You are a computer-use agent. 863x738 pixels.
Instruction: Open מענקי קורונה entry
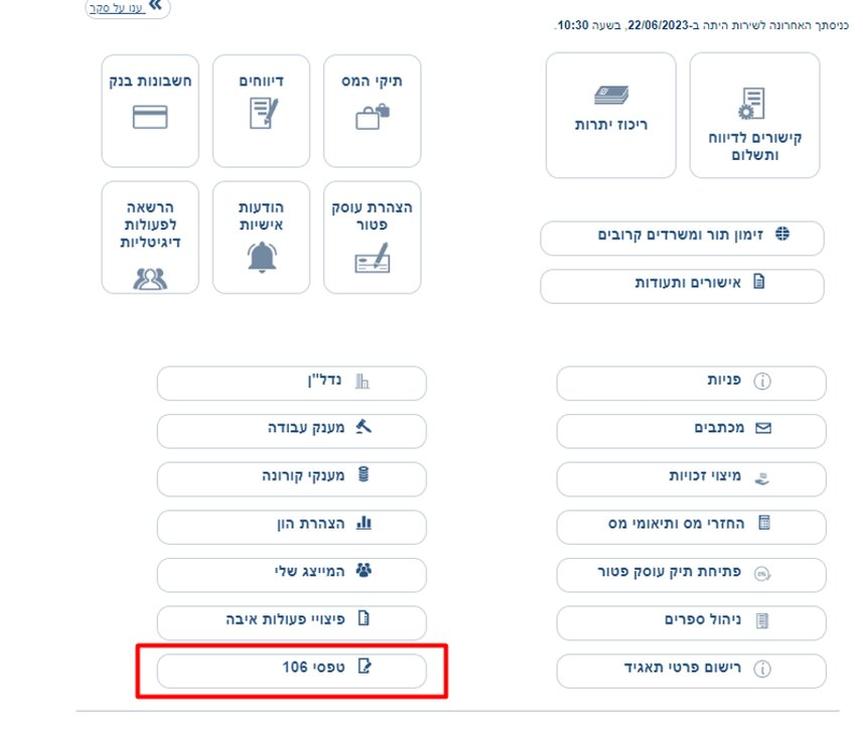point(292,479)
